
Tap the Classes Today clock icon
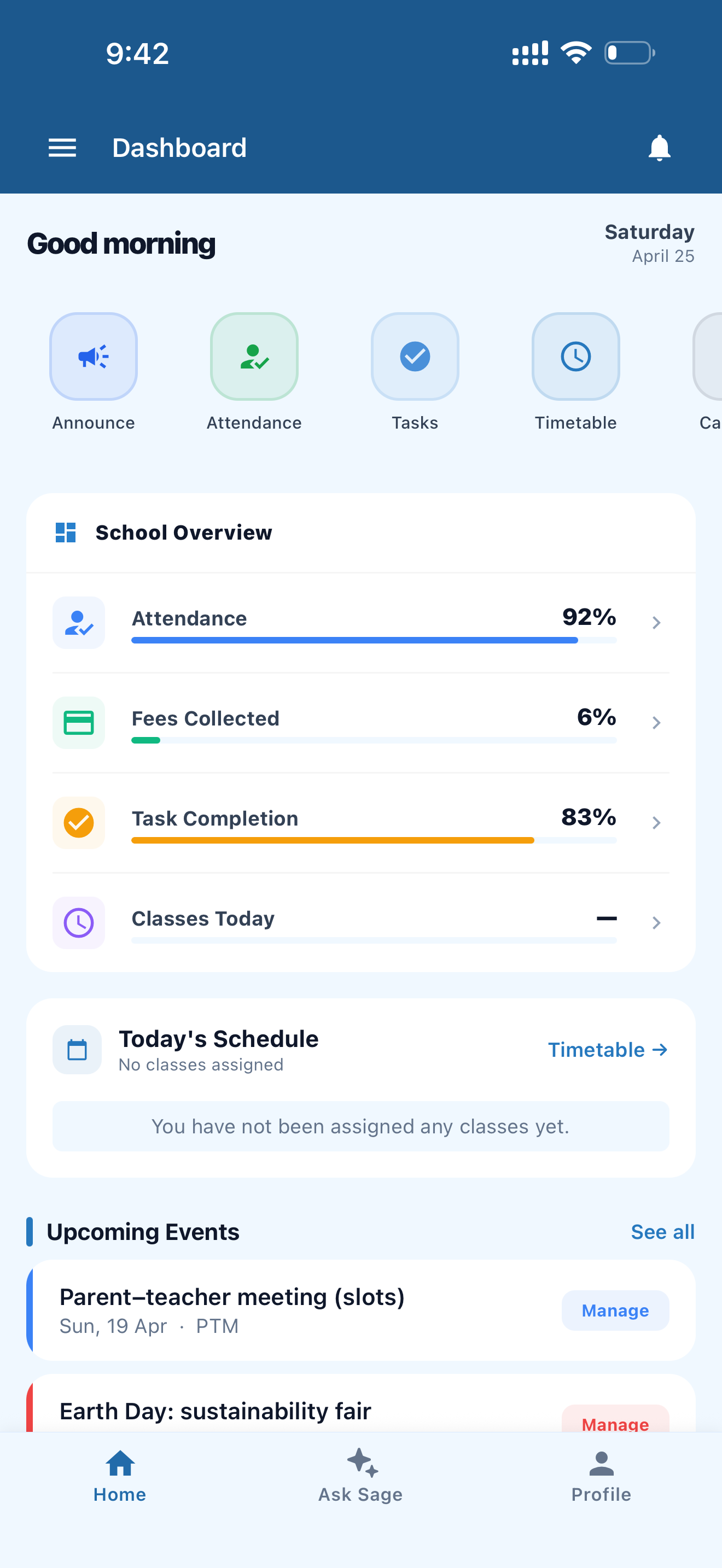tap(79, 923)
